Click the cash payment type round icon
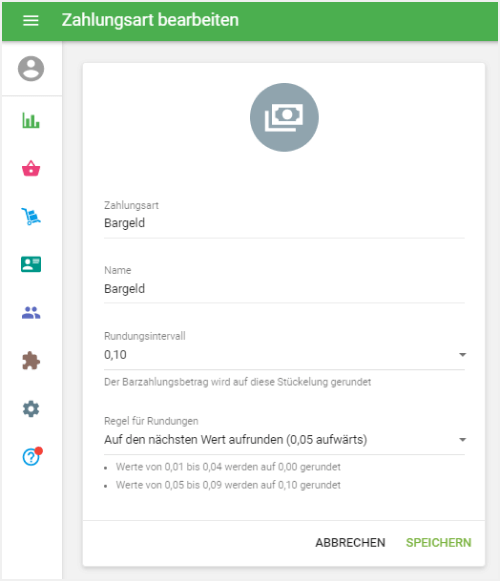Screen dimensions: 500x581 (284, 117)
